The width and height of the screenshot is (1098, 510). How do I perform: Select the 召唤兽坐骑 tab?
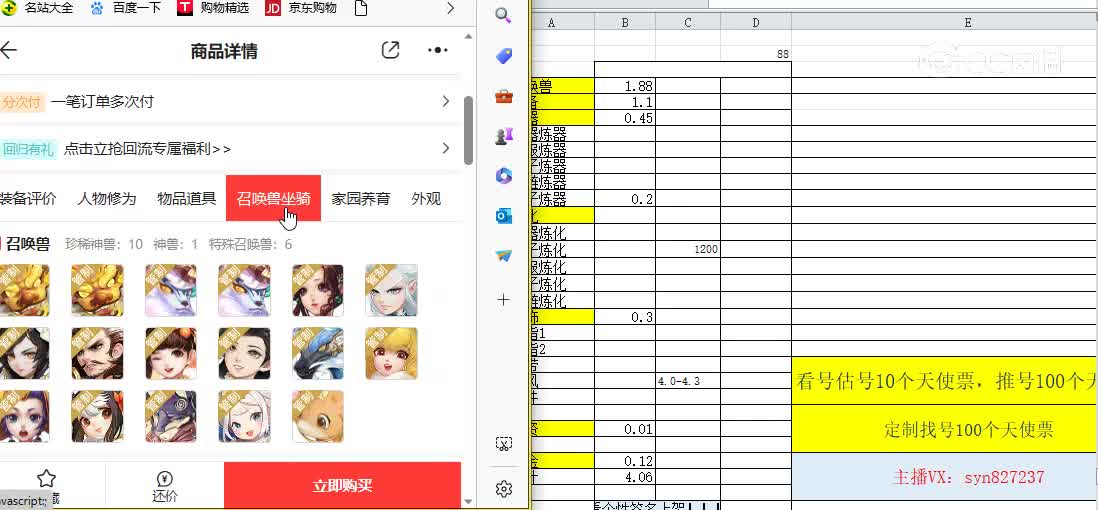(x=273, y=198)
